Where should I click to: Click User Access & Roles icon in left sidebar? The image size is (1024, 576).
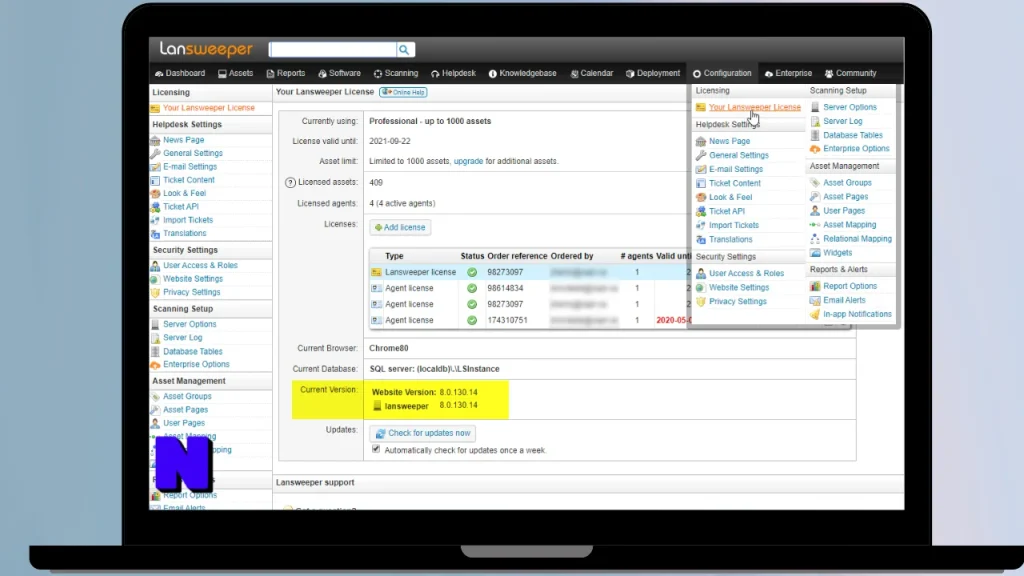pyautogui.click(x=155, y=266)
